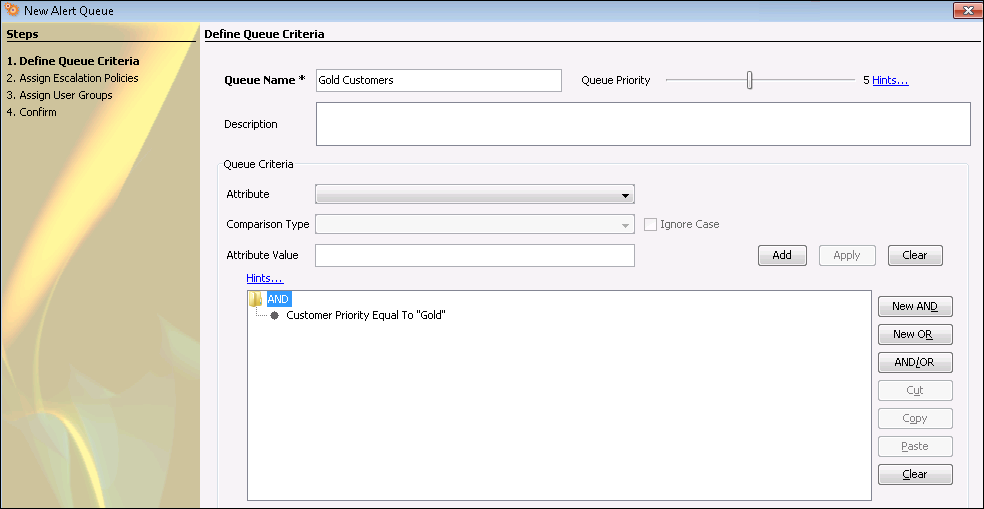Select Customer Priority Equal To "Gold" condition
984x509 pixels.
(366, 315)
